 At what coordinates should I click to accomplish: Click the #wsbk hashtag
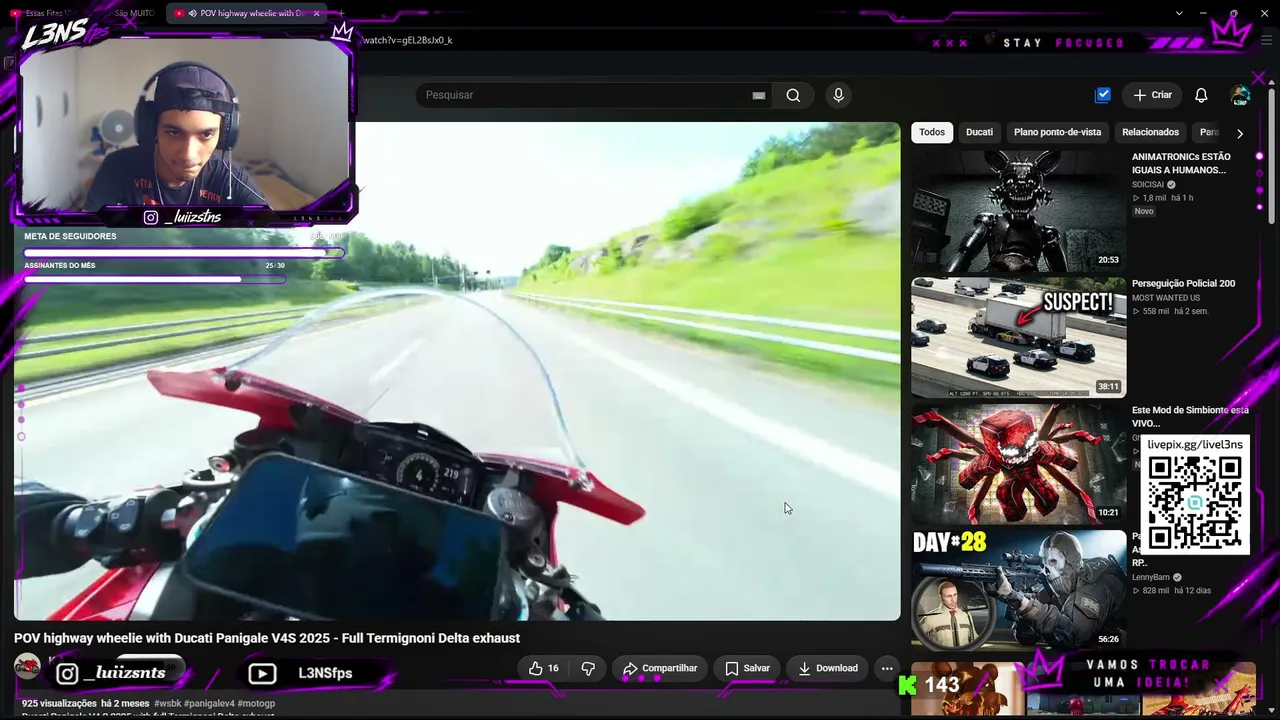[169, 703]
